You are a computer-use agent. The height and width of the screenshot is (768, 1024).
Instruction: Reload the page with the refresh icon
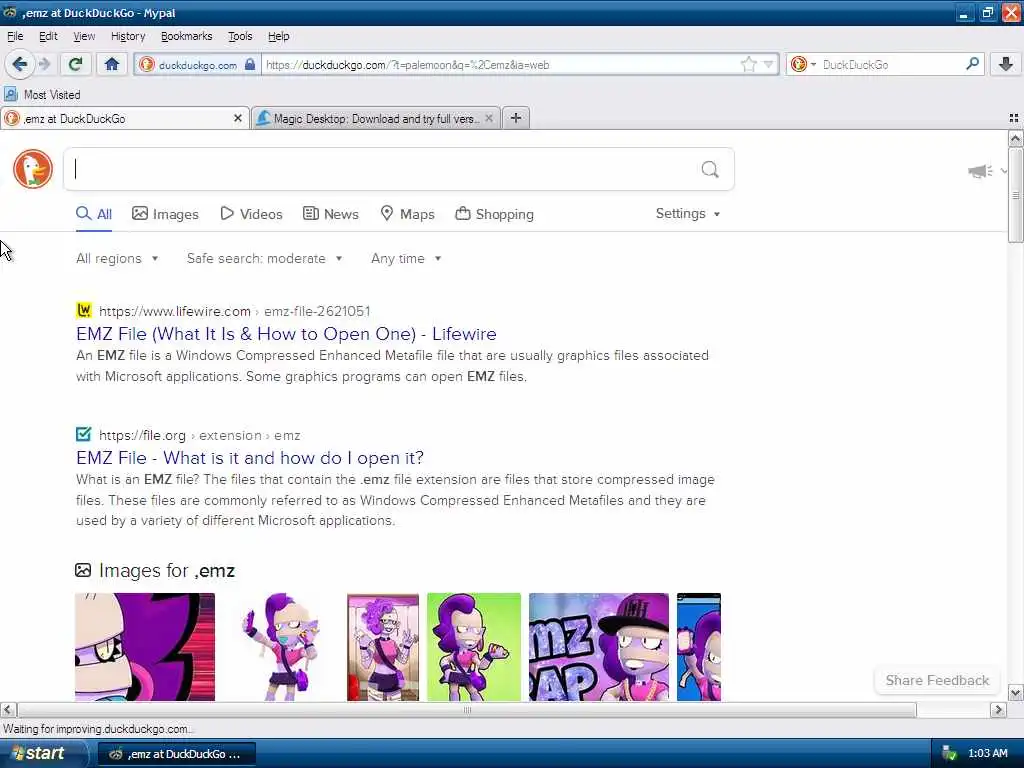[76, 64]
